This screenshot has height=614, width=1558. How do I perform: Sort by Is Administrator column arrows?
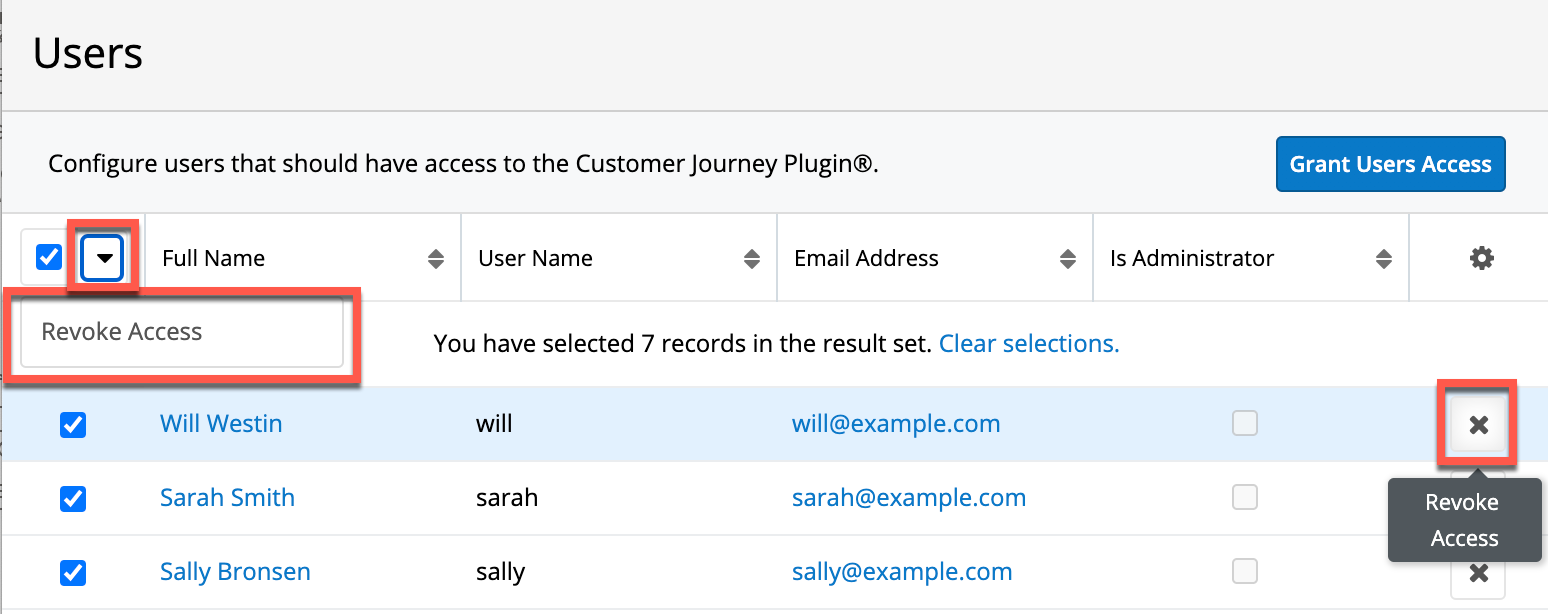point(1384,259)
